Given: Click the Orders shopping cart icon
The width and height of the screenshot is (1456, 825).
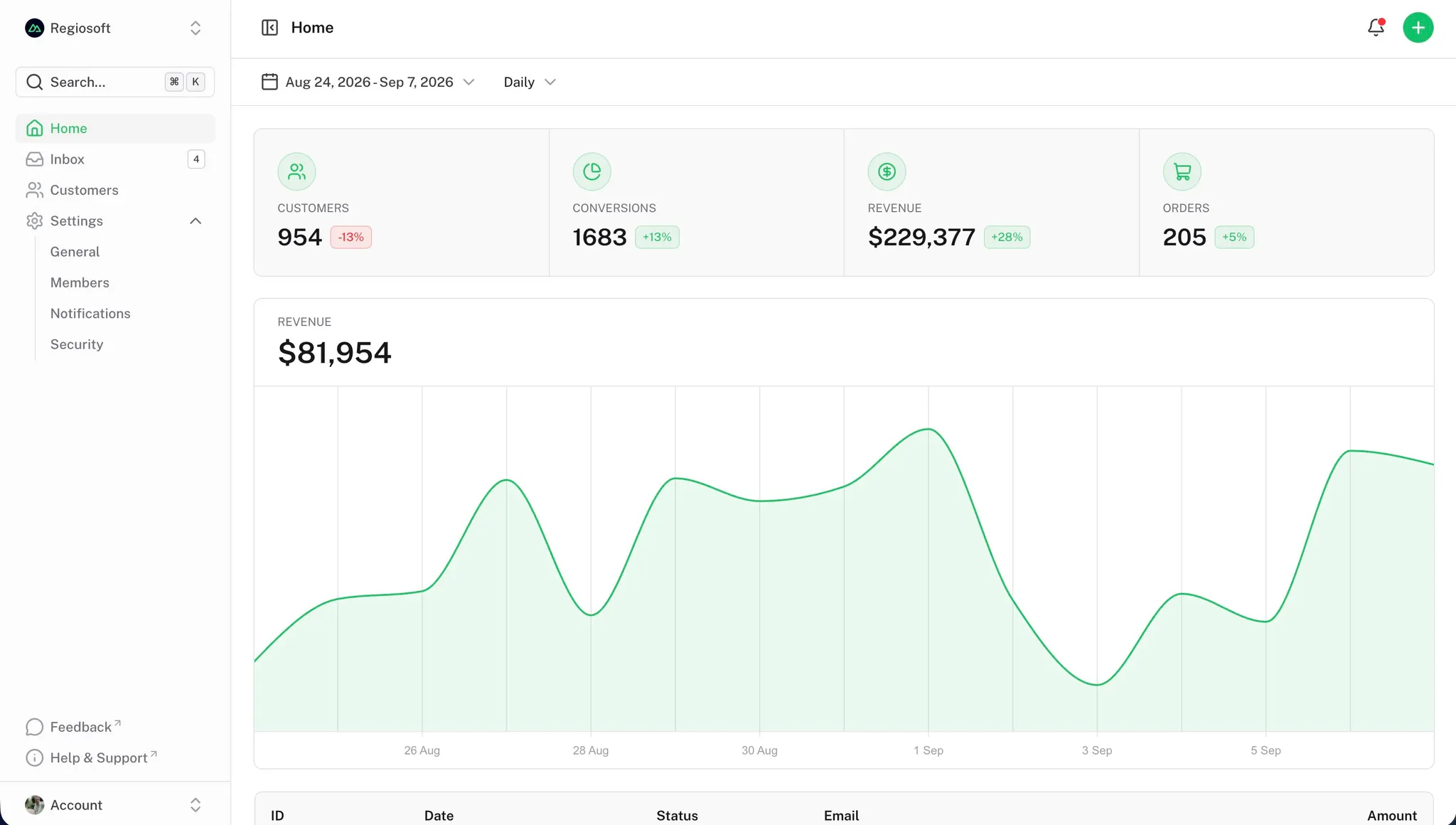Looking at the screenshot, I should tap(1182, 171).
